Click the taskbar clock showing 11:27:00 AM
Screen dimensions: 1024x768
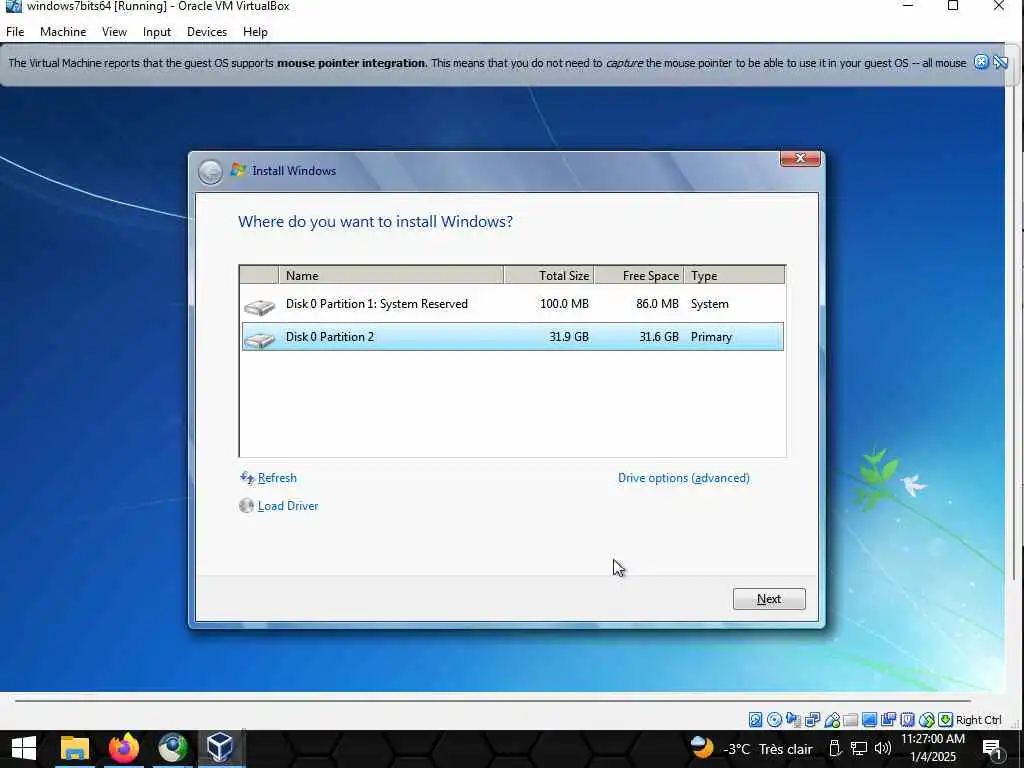click(933, 739)
